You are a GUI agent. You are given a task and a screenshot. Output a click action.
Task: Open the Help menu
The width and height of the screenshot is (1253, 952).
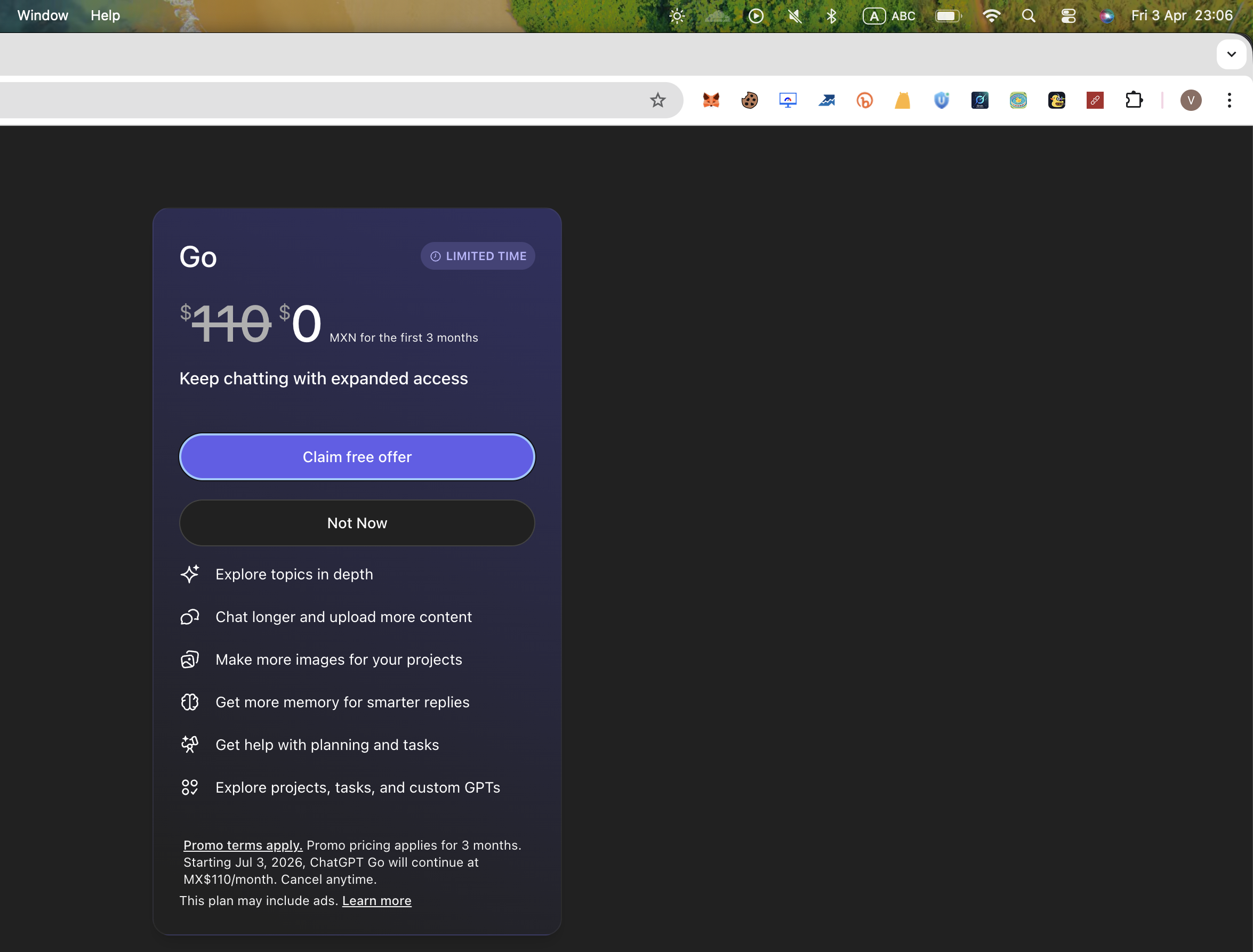coord(106,15)
